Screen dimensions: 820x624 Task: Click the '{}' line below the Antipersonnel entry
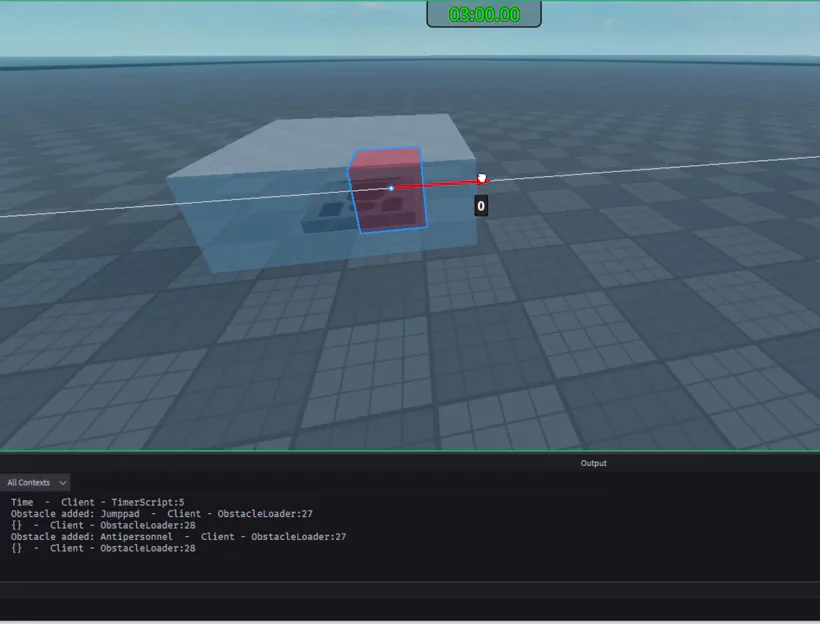click(103, 548)
